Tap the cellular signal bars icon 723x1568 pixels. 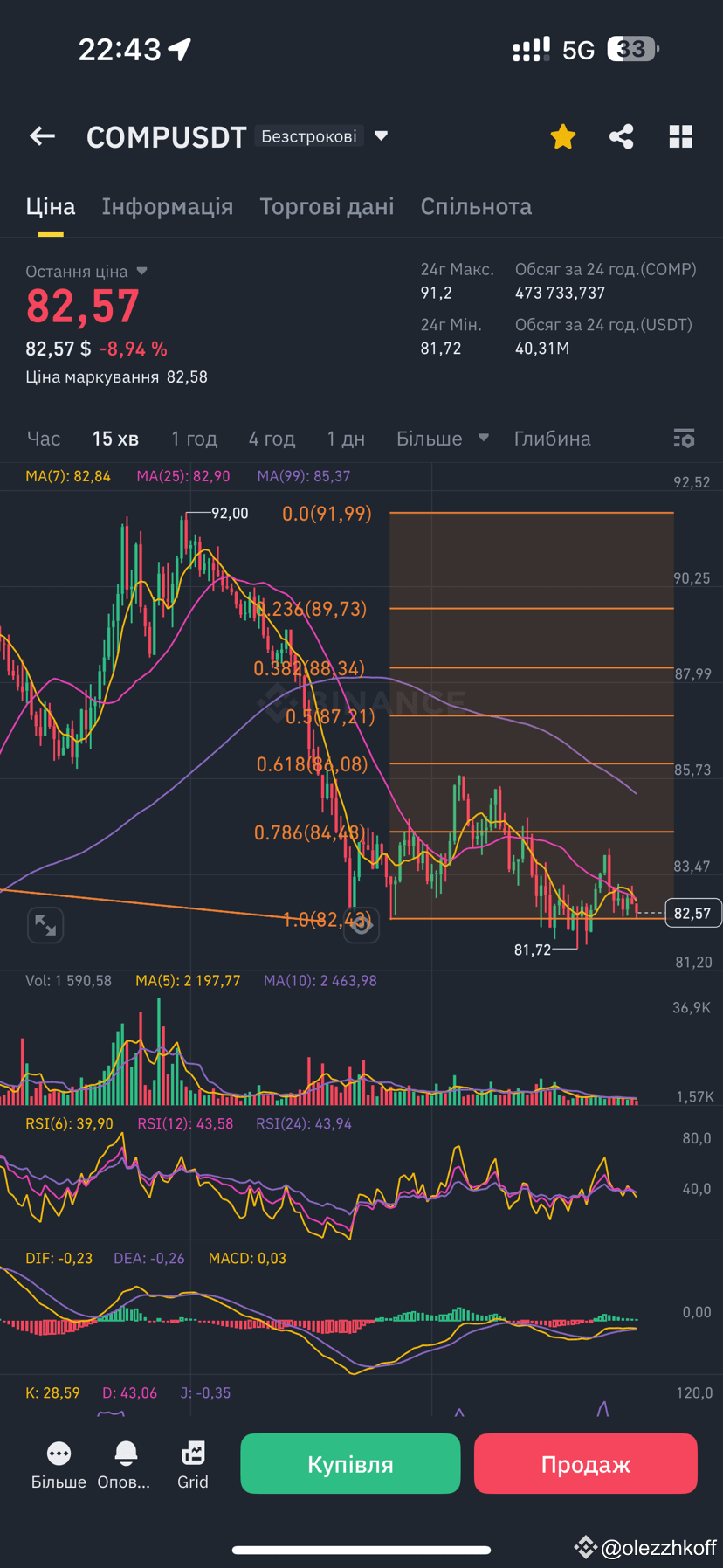coord(531,49)
